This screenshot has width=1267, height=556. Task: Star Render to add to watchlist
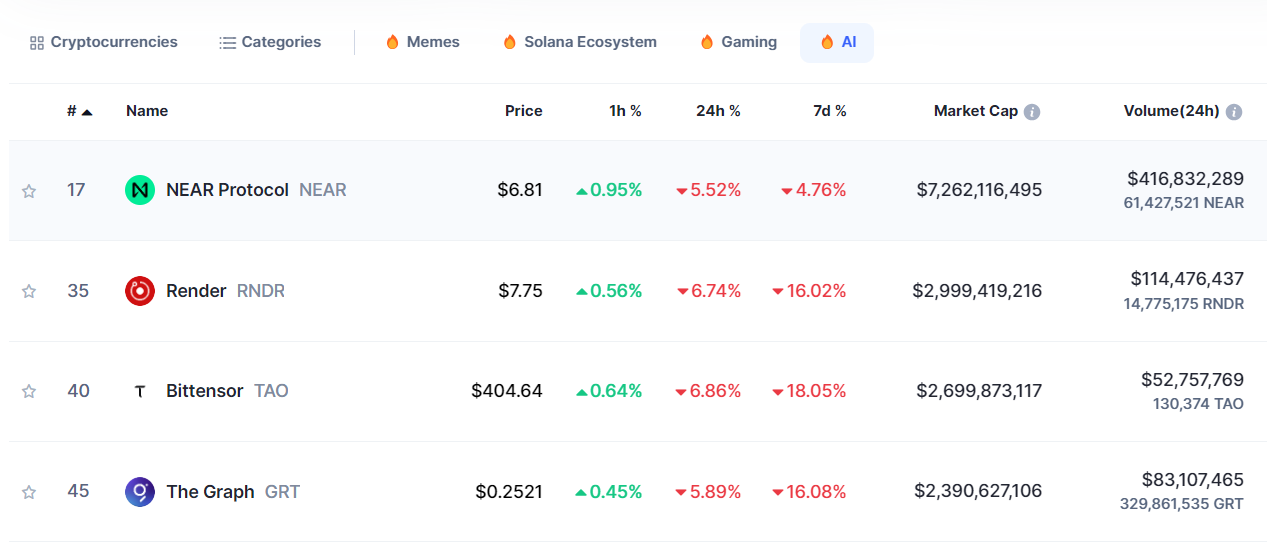29,291
